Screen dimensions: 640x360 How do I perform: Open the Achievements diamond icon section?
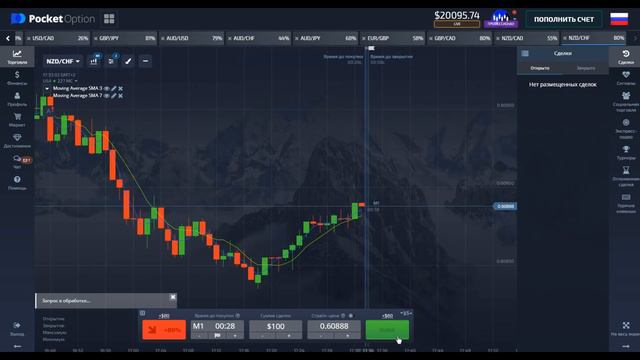(x=17, y=141)
